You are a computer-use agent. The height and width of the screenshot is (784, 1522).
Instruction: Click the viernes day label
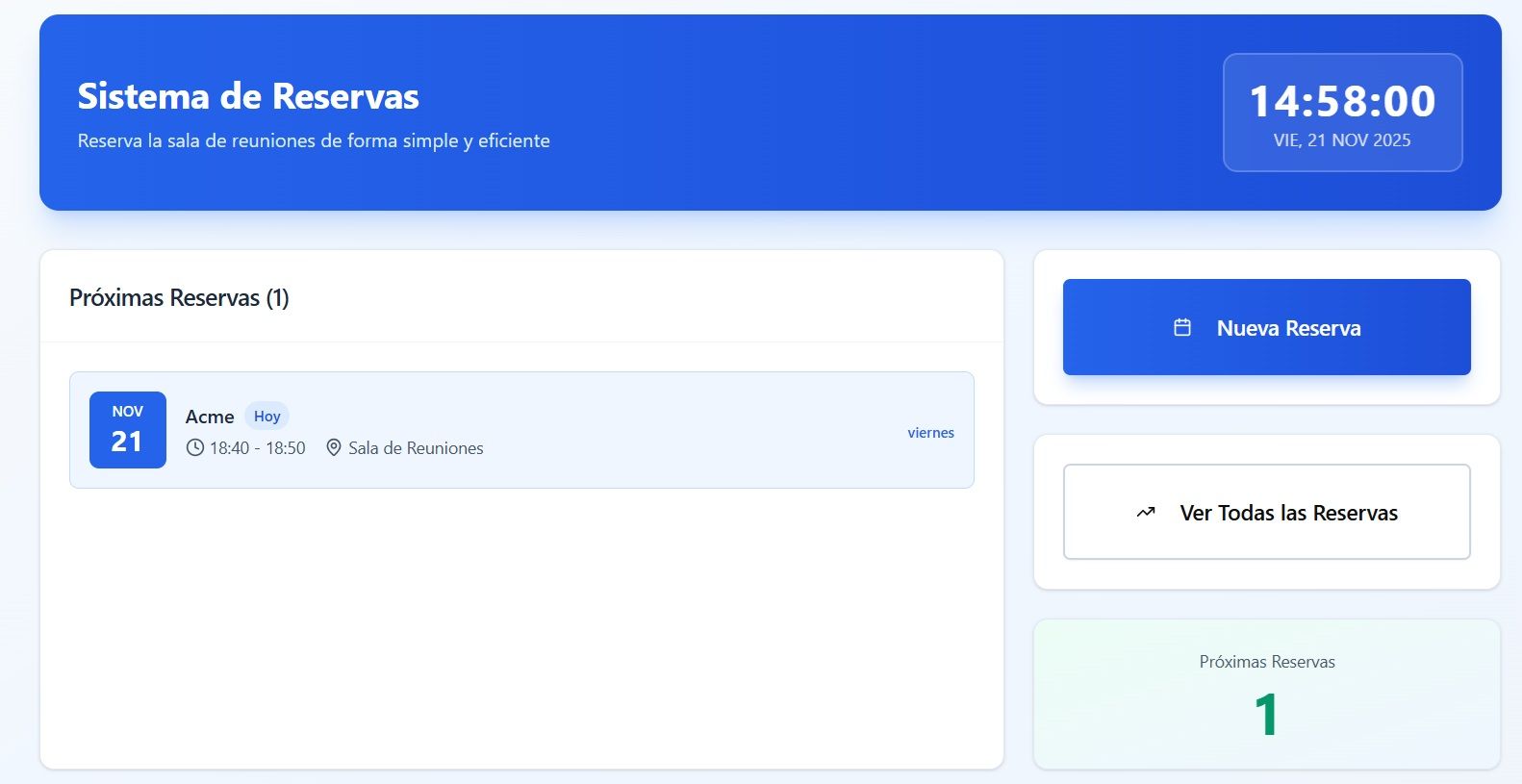[930, 433]
